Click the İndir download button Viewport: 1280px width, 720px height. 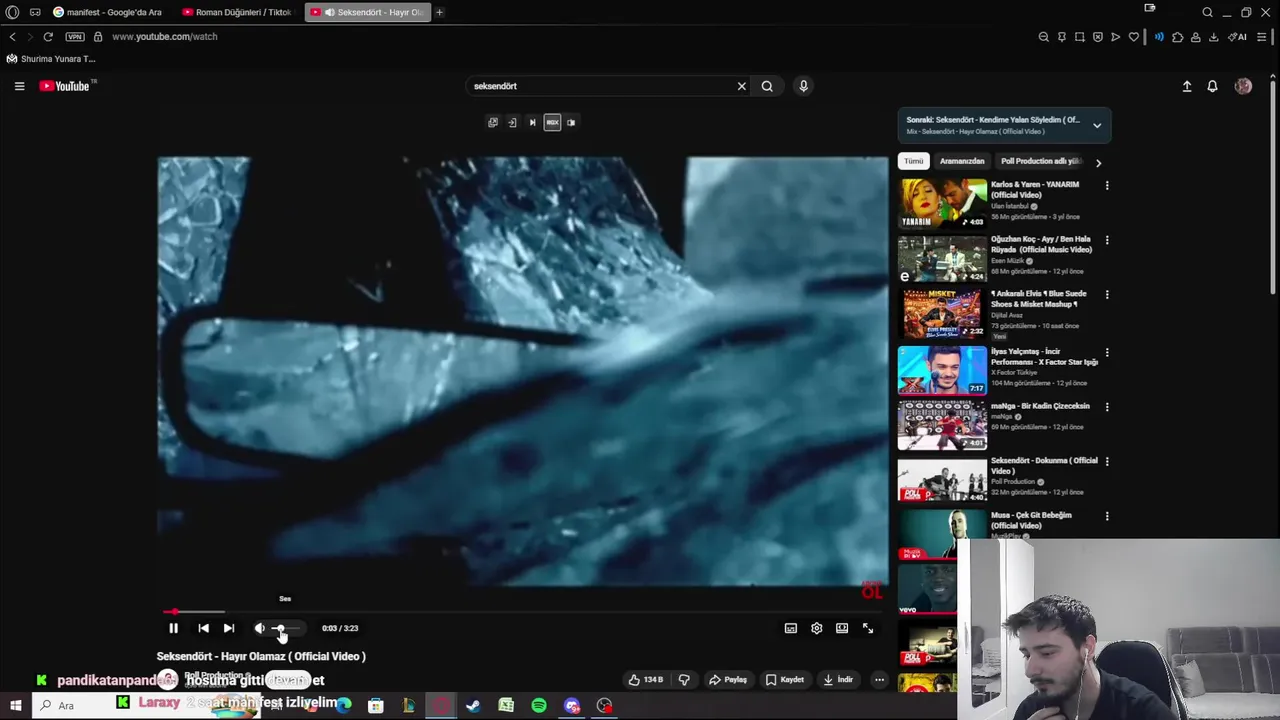coord(838,680)
